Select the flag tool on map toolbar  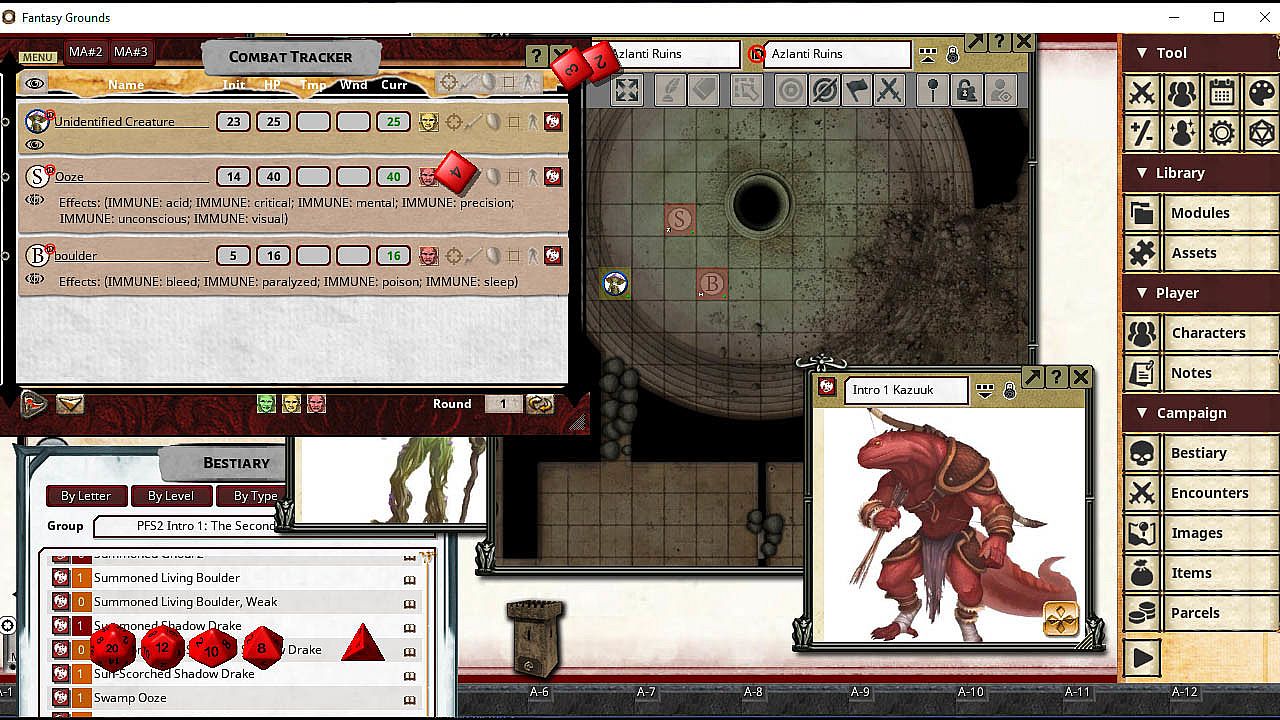(857, 90)
